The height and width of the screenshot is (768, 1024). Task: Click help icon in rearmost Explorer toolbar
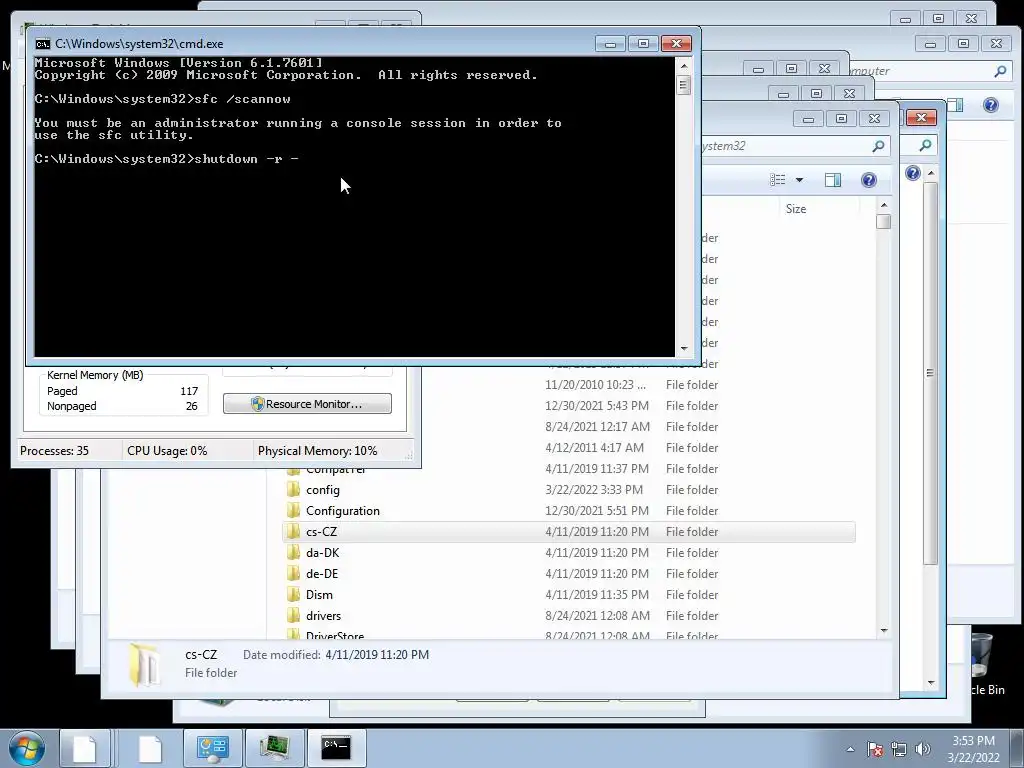pyautogui.click(x=991, y=105)
